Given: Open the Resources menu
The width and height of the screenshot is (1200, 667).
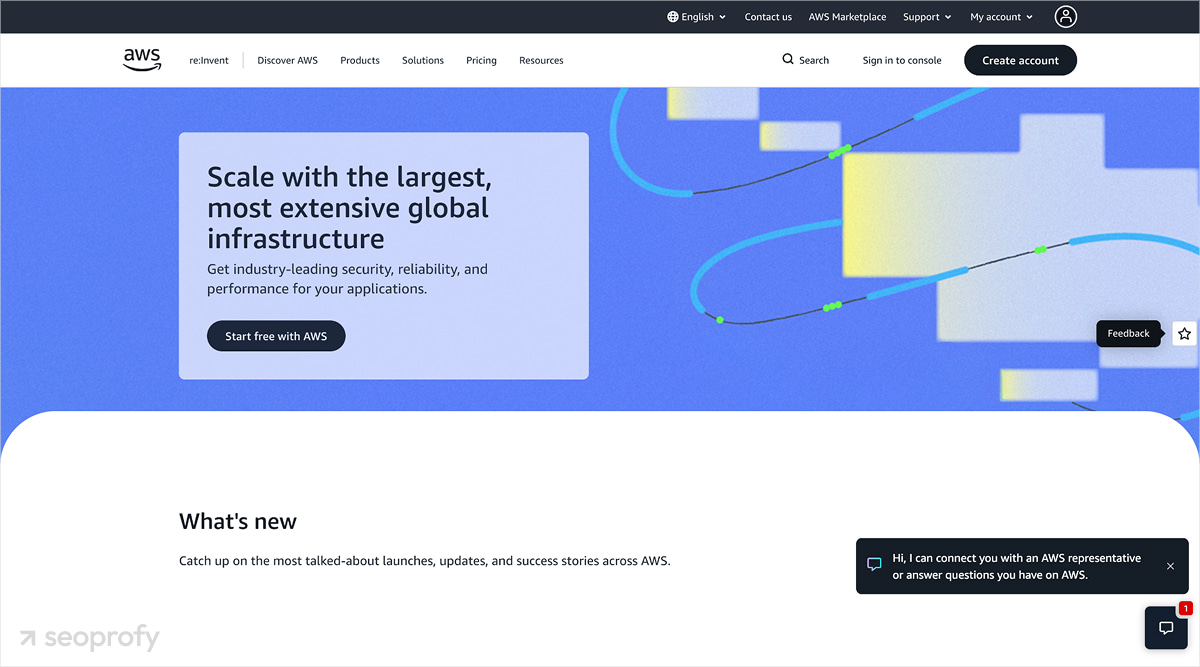Looking at the screenshot, I should 541,60.
